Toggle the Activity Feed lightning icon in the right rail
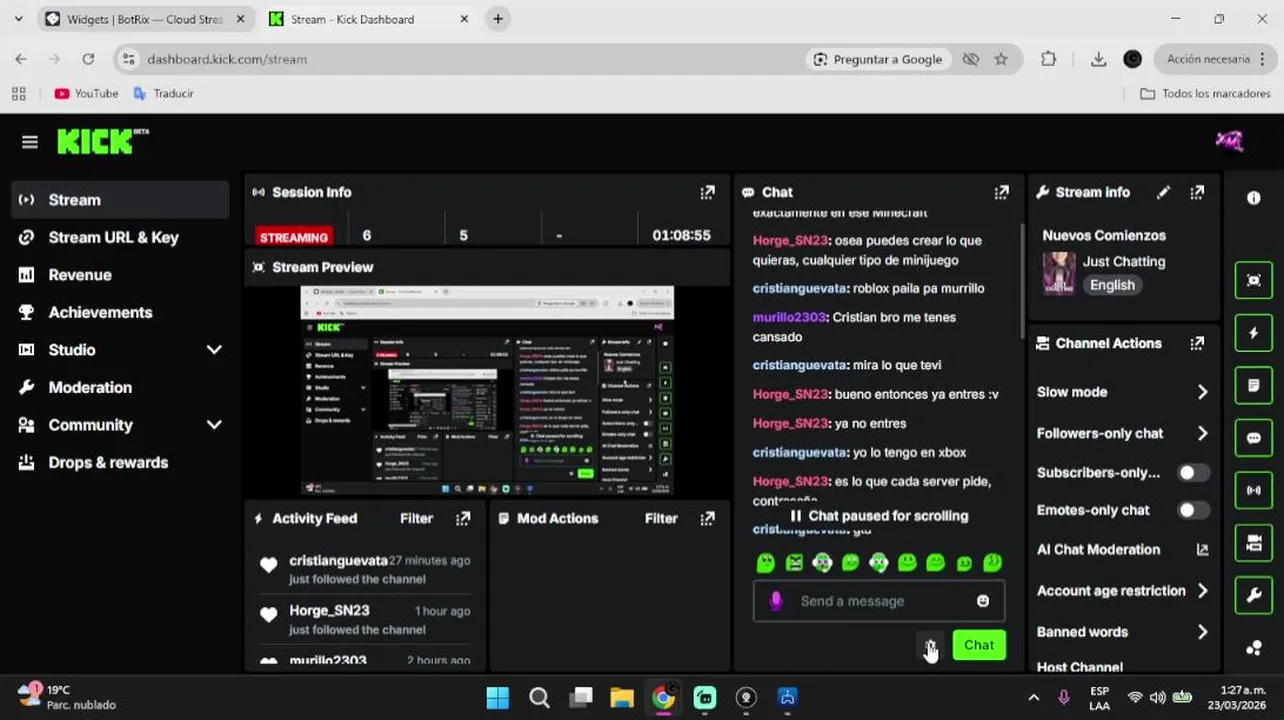 click(x=1254, y=333)
